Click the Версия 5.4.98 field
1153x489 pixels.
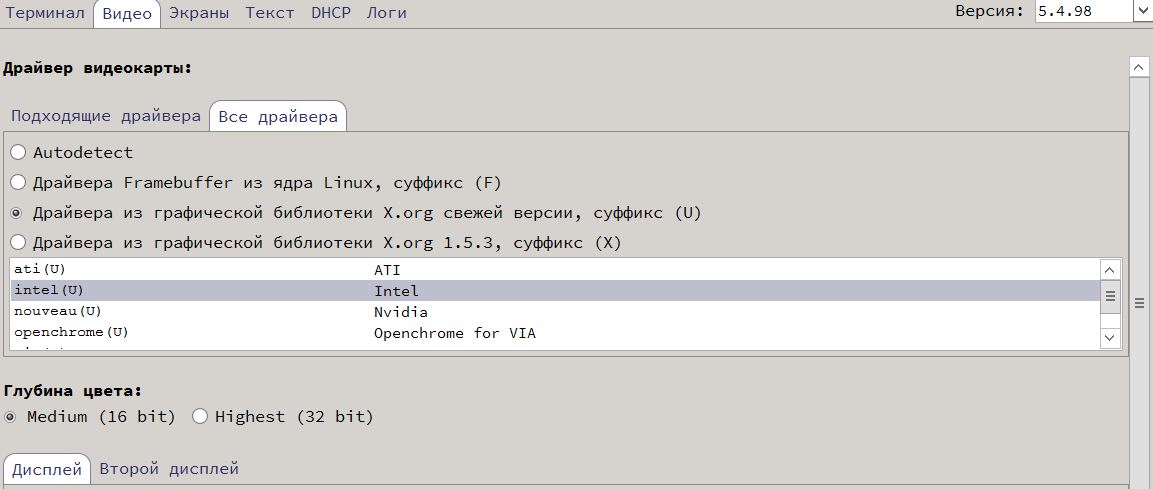click(x=1082, y=12)
